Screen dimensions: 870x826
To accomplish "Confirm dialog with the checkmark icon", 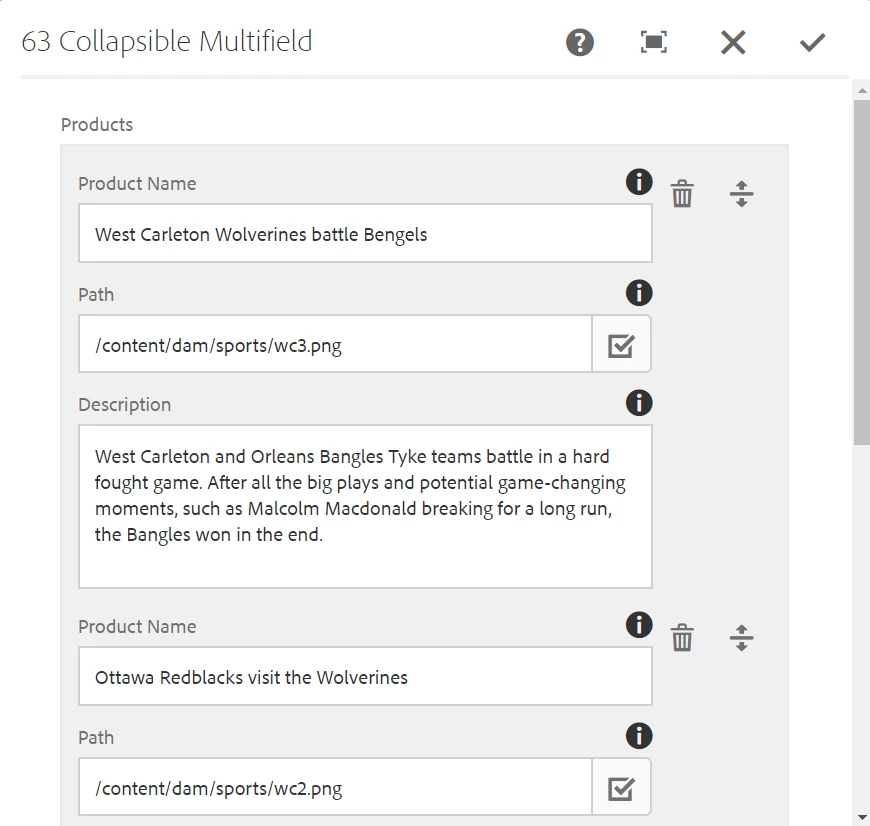I will [x=812, y=42].
